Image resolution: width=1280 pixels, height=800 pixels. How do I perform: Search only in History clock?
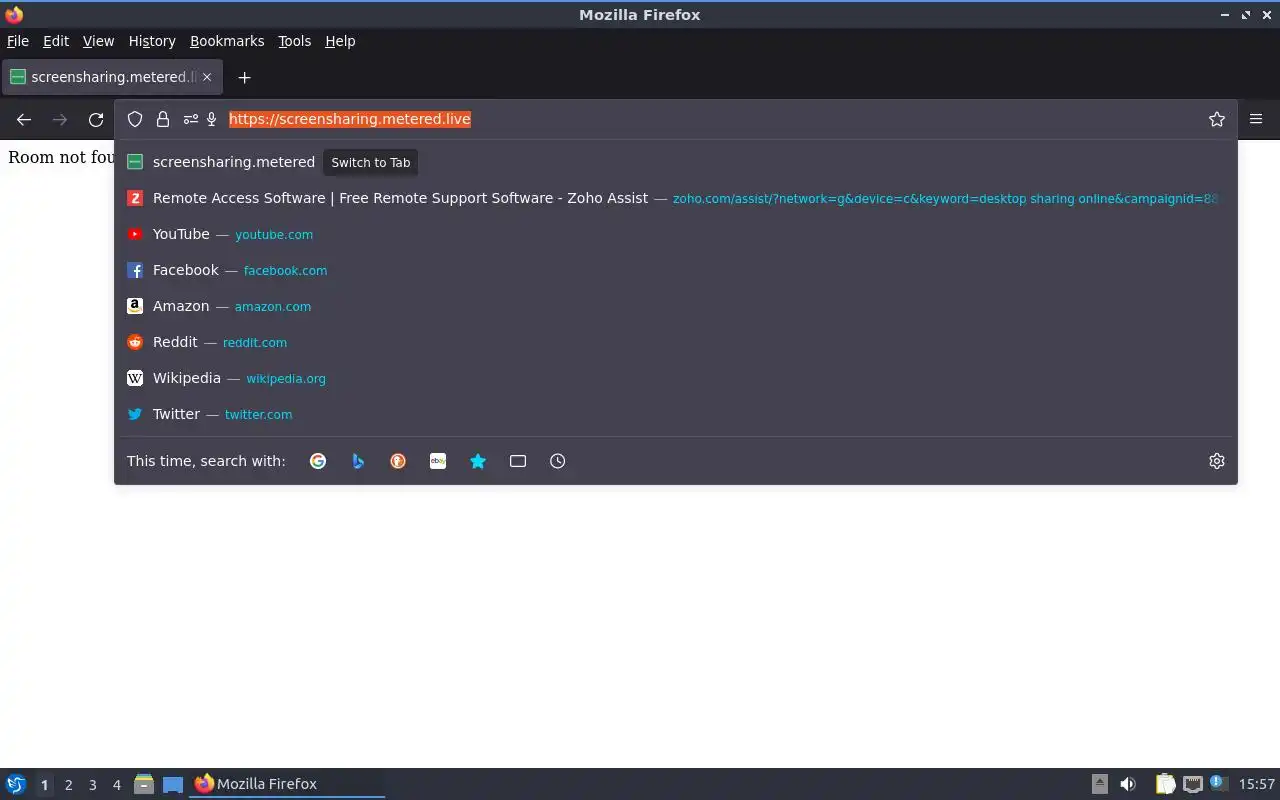pyautogui.click(x=558, y=461)
